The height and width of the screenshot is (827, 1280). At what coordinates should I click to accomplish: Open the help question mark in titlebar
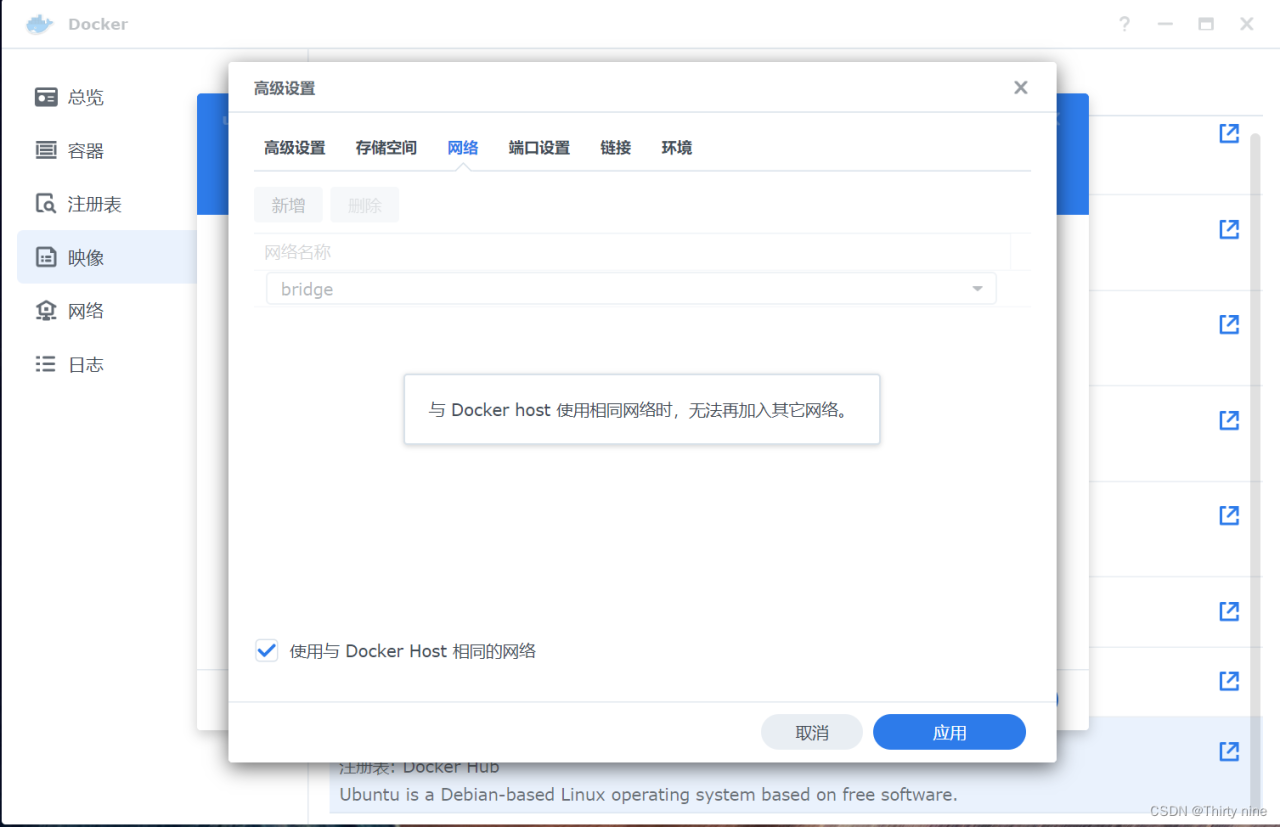[x=1124, y=24]
